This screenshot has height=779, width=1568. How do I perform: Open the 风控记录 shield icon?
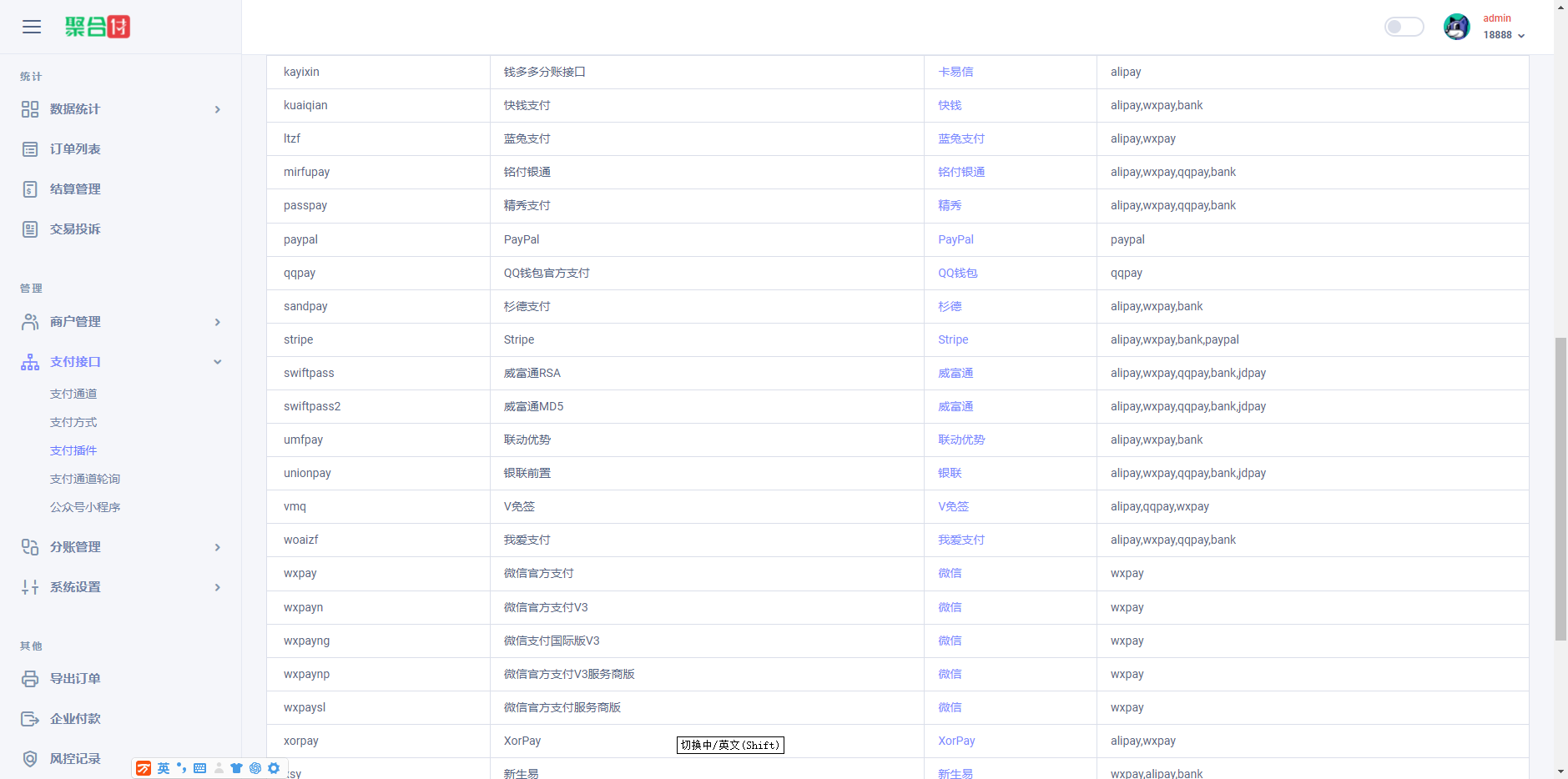pyautogui.click(x=30, y=759)
